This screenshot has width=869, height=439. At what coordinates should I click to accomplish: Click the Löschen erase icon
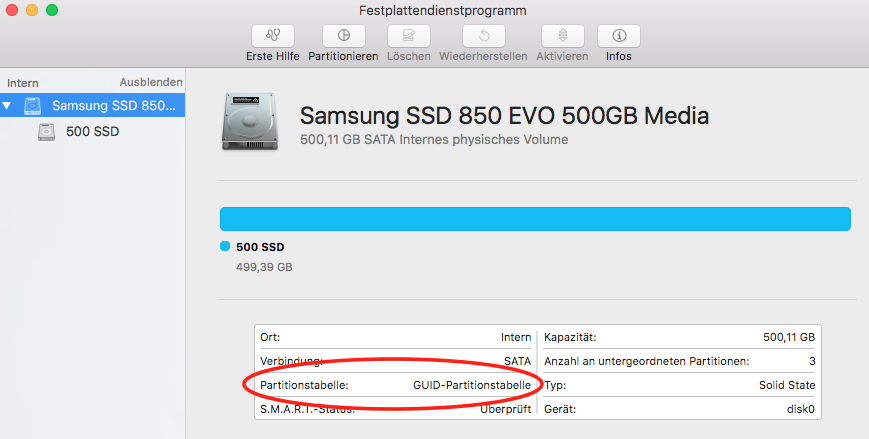[409, 36]
